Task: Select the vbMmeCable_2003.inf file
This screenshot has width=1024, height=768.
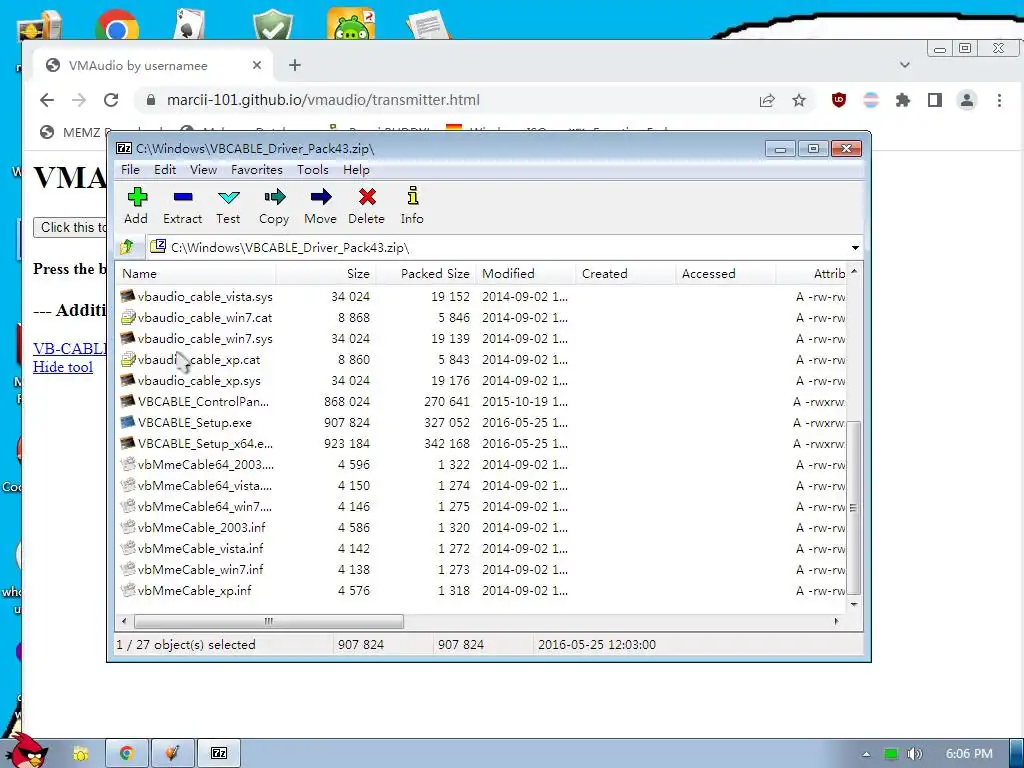Action: click(x=202, y=527)
